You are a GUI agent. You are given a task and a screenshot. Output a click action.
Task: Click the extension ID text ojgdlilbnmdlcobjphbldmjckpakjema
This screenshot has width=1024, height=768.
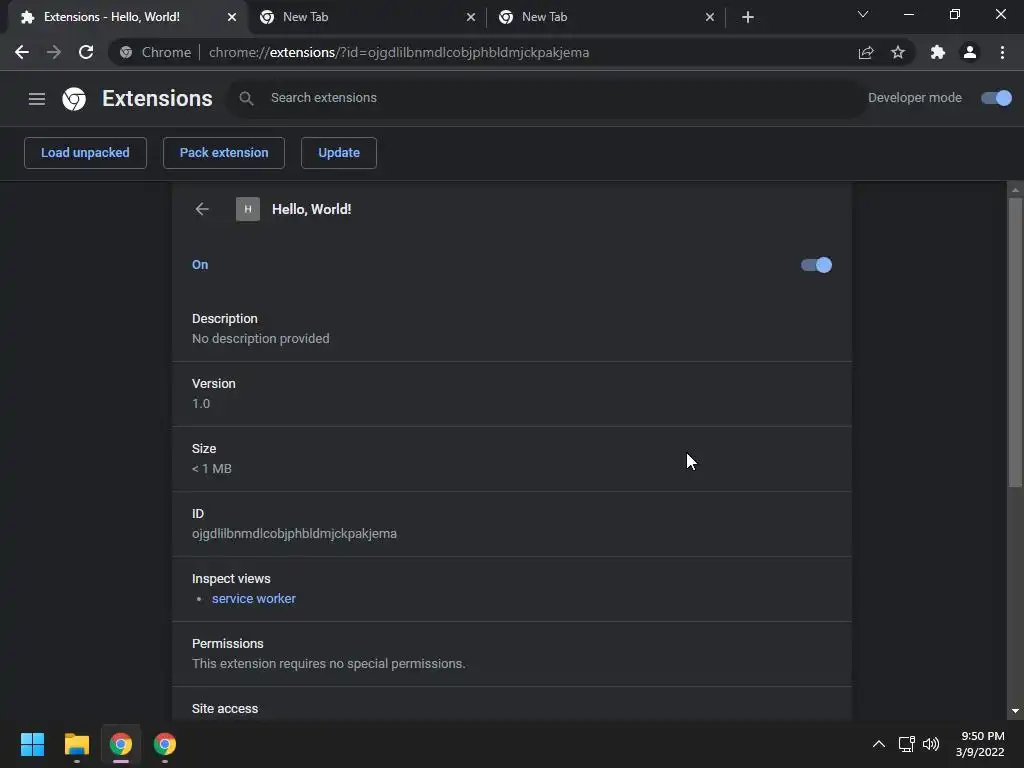pyautogui.click(x=294, y=534)
